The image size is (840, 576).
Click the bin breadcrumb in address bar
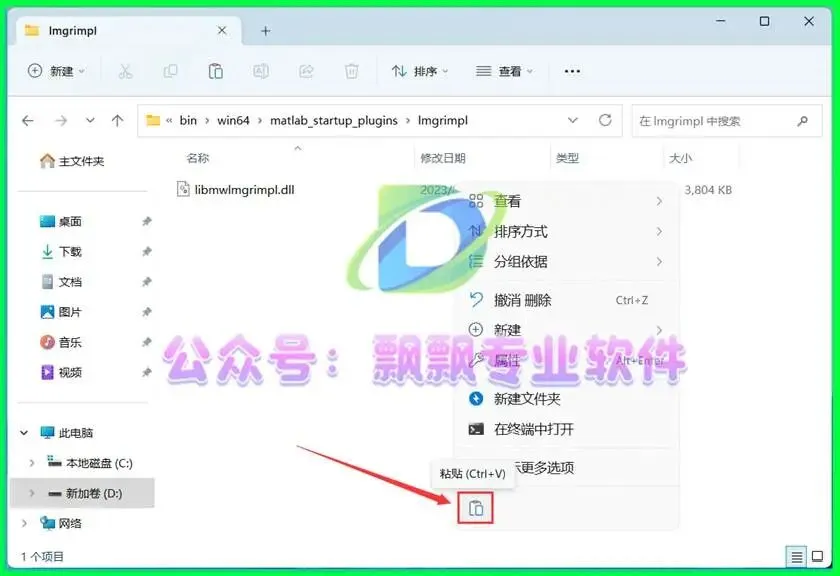pos(188,121)
